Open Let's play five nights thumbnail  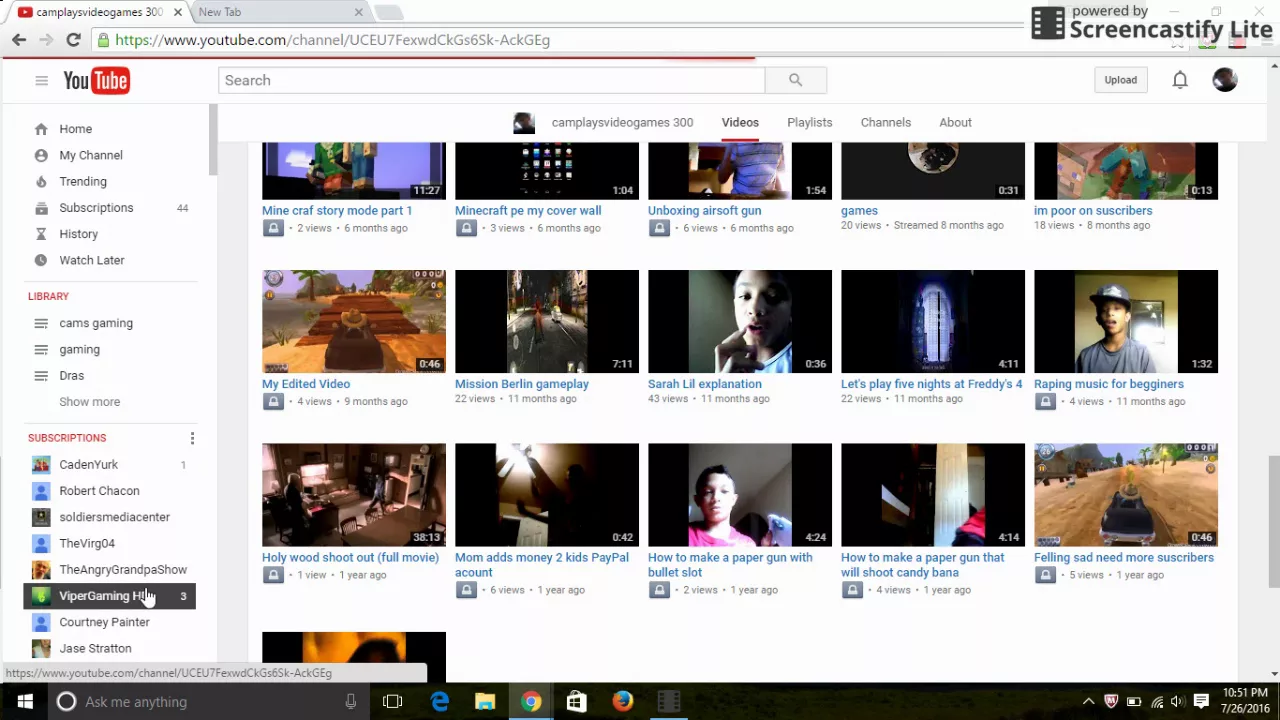click(932, 321)
